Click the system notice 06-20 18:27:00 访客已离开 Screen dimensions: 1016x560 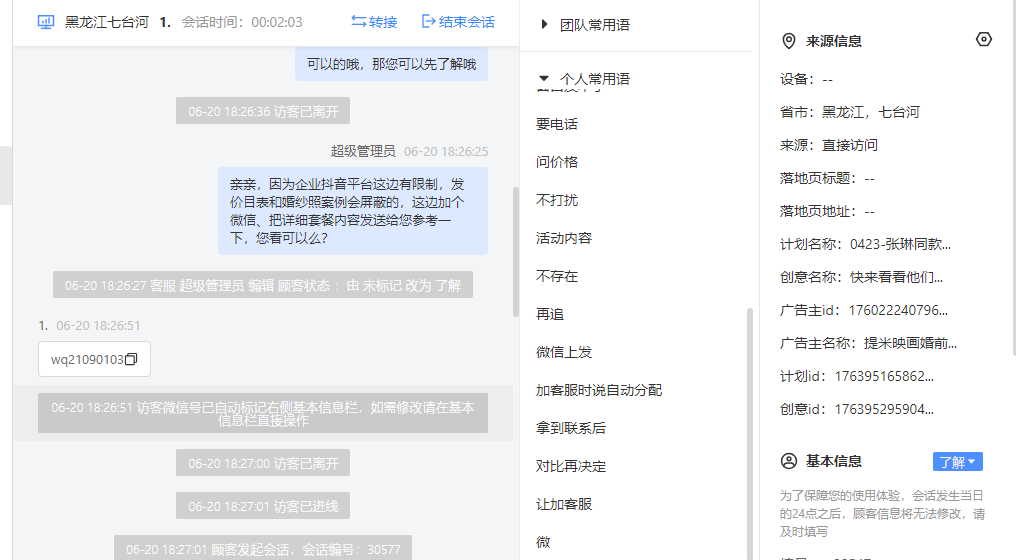click(263, 463)
